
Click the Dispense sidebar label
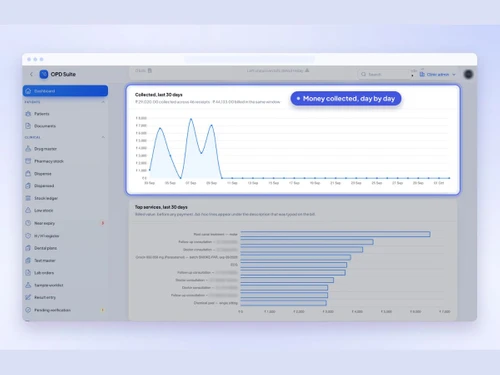[43, 174]
